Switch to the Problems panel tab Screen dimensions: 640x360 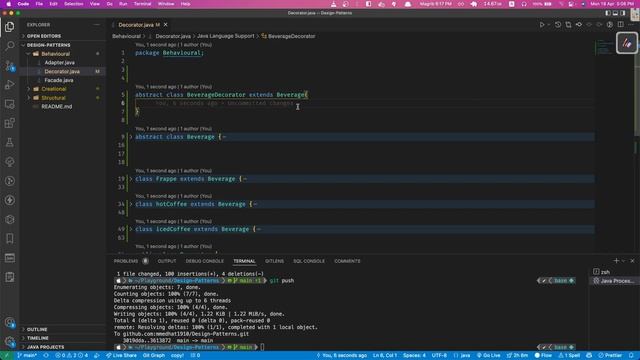coord(126,261)
